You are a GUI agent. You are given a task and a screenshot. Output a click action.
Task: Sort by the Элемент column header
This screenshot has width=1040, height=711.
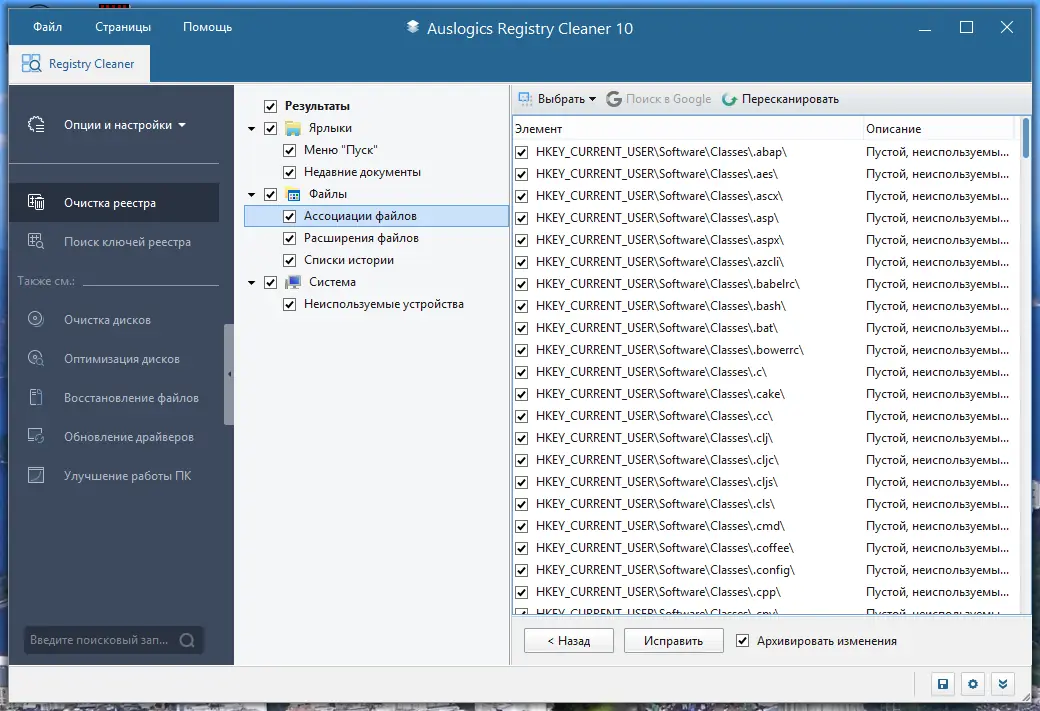click(x=687, y=129)
